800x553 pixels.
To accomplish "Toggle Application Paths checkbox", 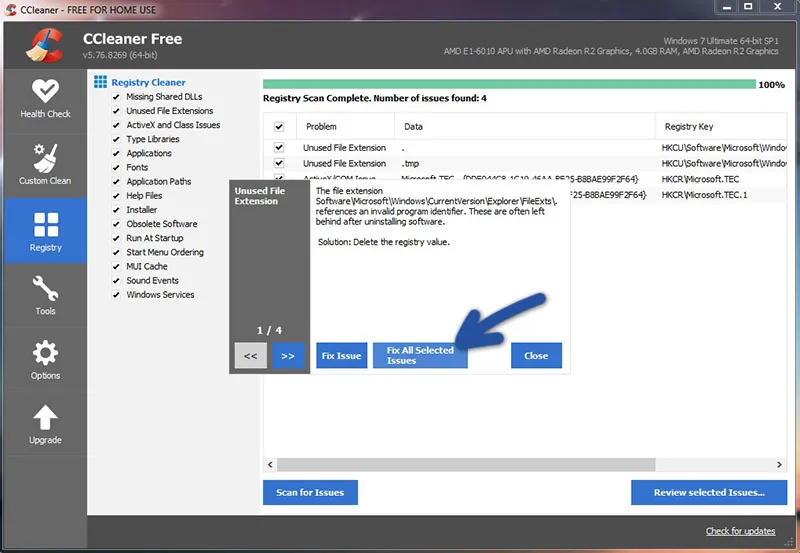I will tap(116, 182).
